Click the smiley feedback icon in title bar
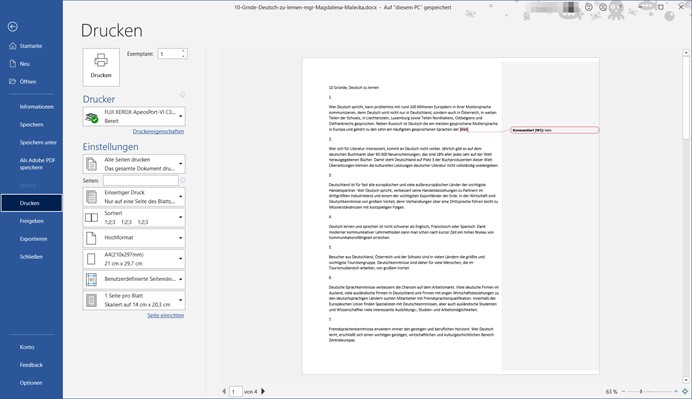 pos(589,7)
